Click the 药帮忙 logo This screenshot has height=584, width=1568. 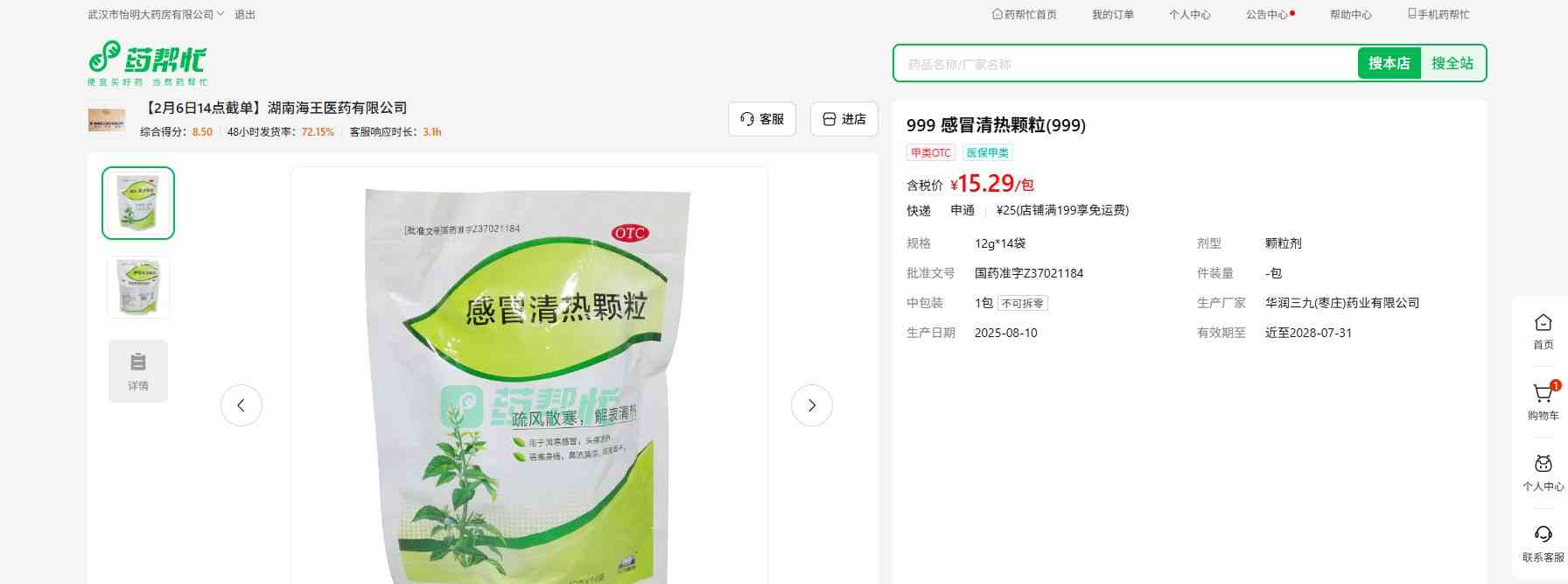point(147,62)
